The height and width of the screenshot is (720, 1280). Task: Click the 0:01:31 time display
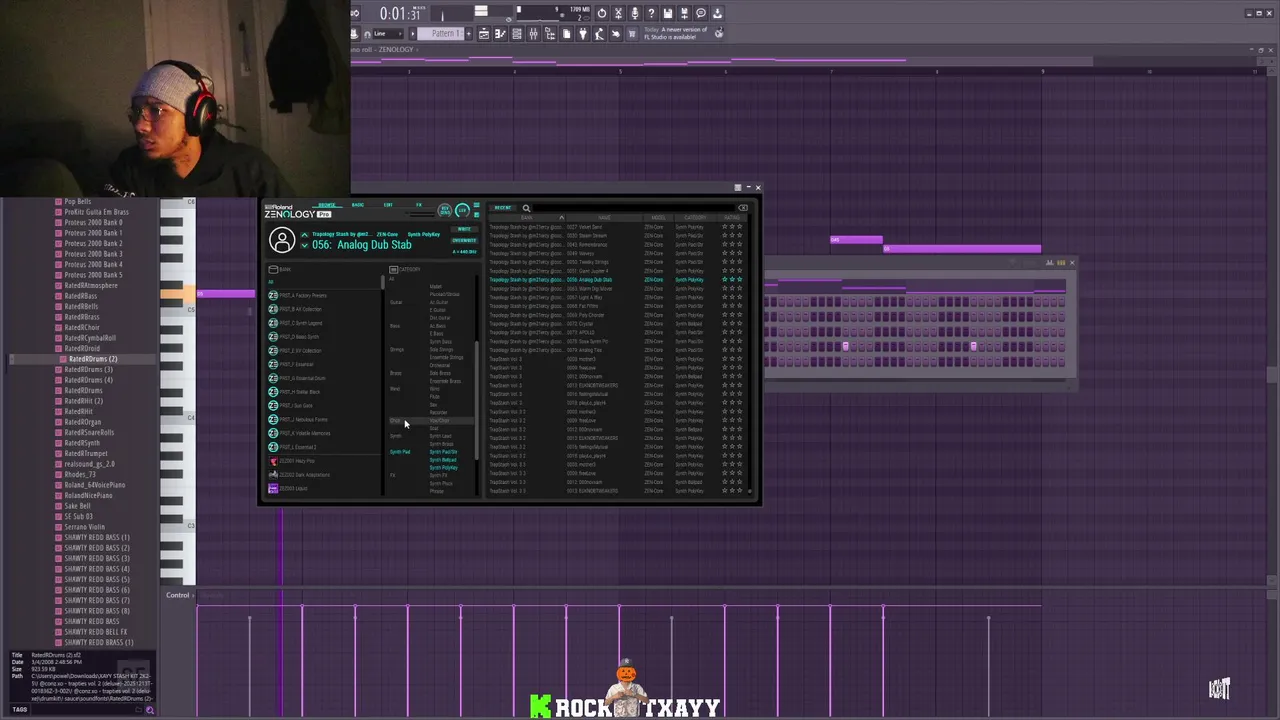400,14
